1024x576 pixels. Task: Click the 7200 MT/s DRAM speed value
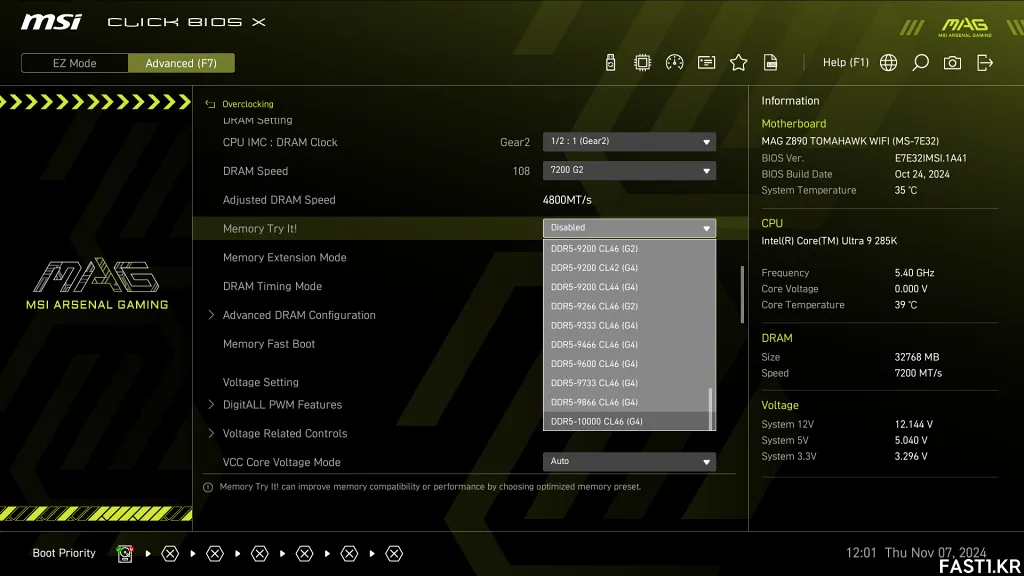click(918, 373)
